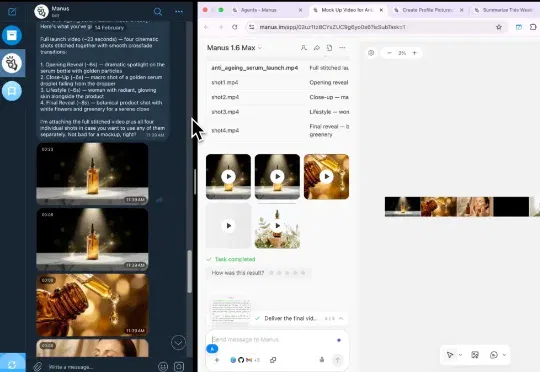
Task: Click the paperclip attach icon in Telegram
Action: [x=38, y=366]
